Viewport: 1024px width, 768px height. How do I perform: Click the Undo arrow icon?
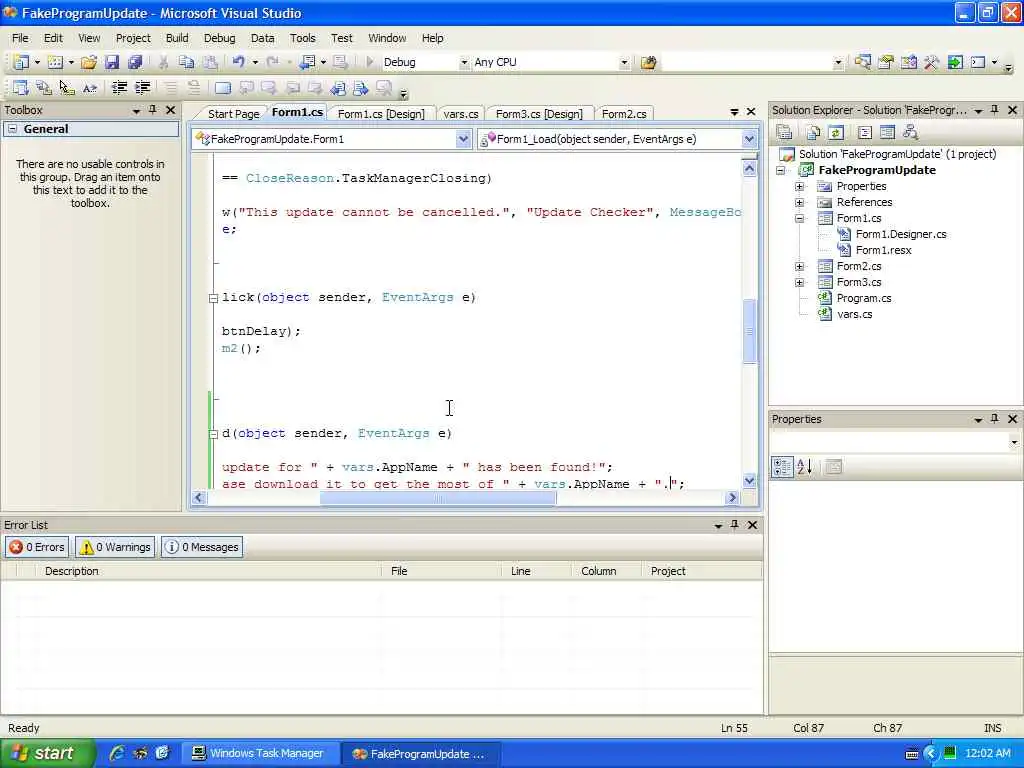point(238,62)
